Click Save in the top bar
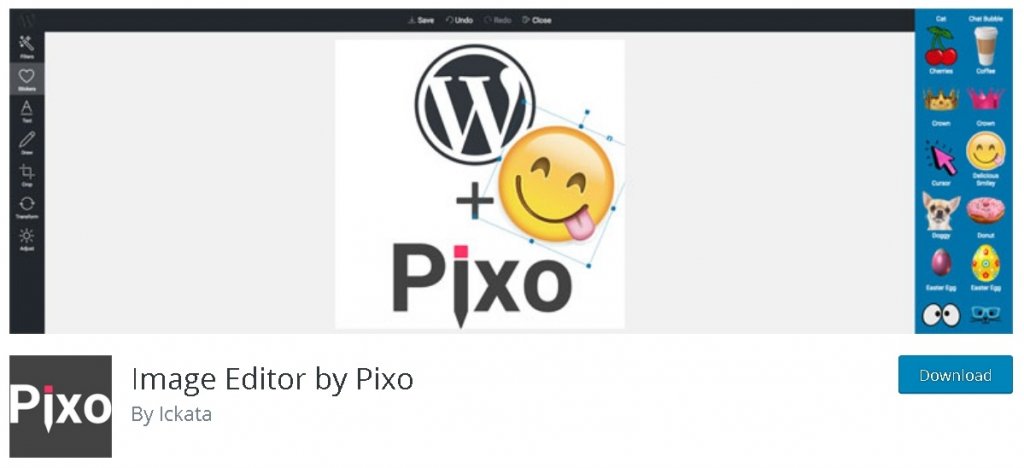This screenshot has width=1024, height=468. point(421,20)
